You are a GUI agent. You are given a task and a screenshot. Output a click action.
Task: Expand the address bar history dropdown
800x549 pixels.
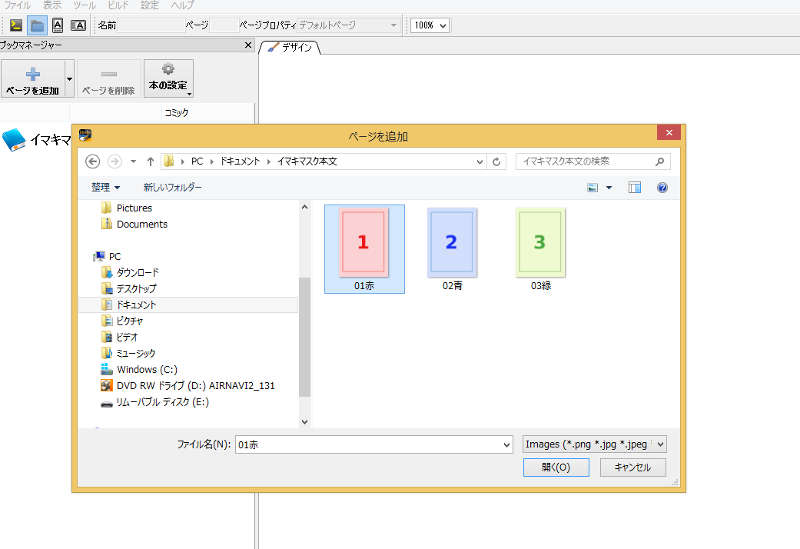point(480,162)
